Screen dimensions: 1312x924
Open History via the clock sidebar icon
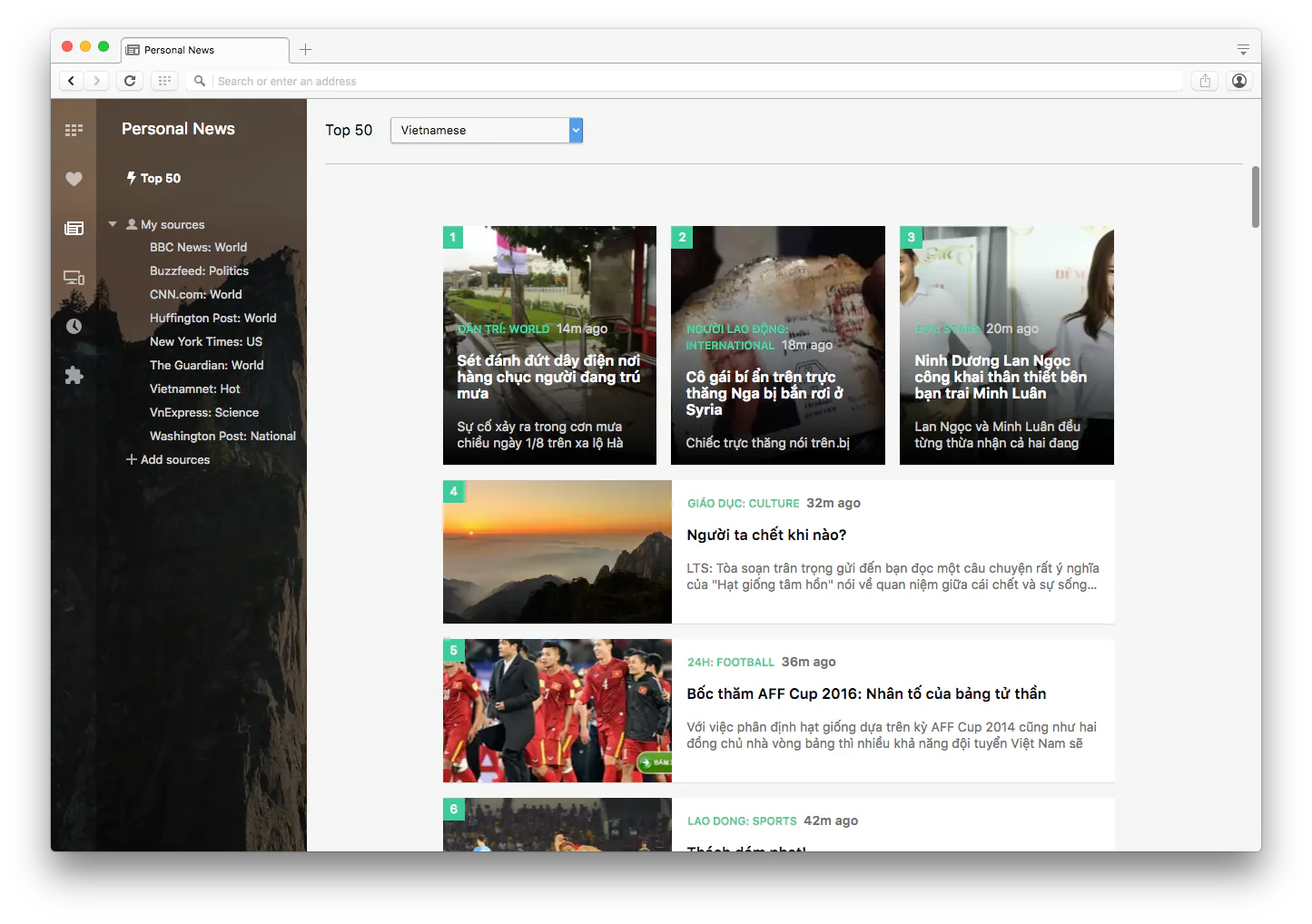click(74, 326)
